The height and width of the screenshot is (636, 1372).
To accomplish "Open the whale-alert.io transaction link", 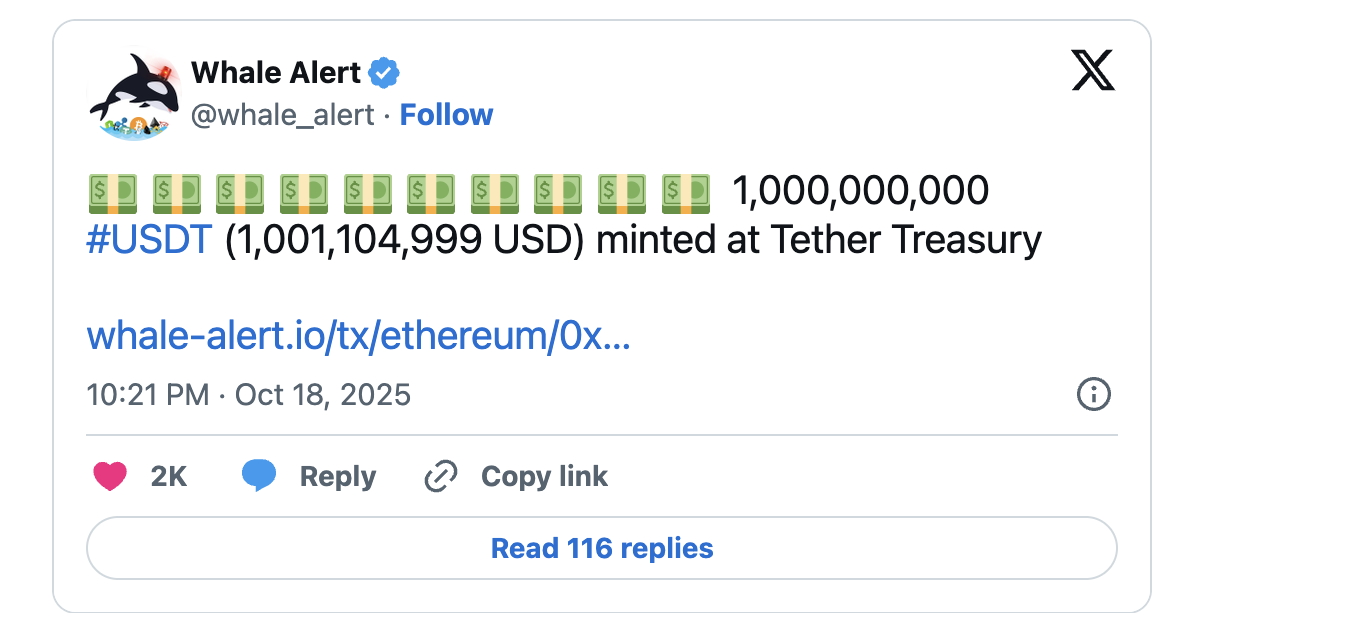I will pyautogui.click(x=358, y=337).
